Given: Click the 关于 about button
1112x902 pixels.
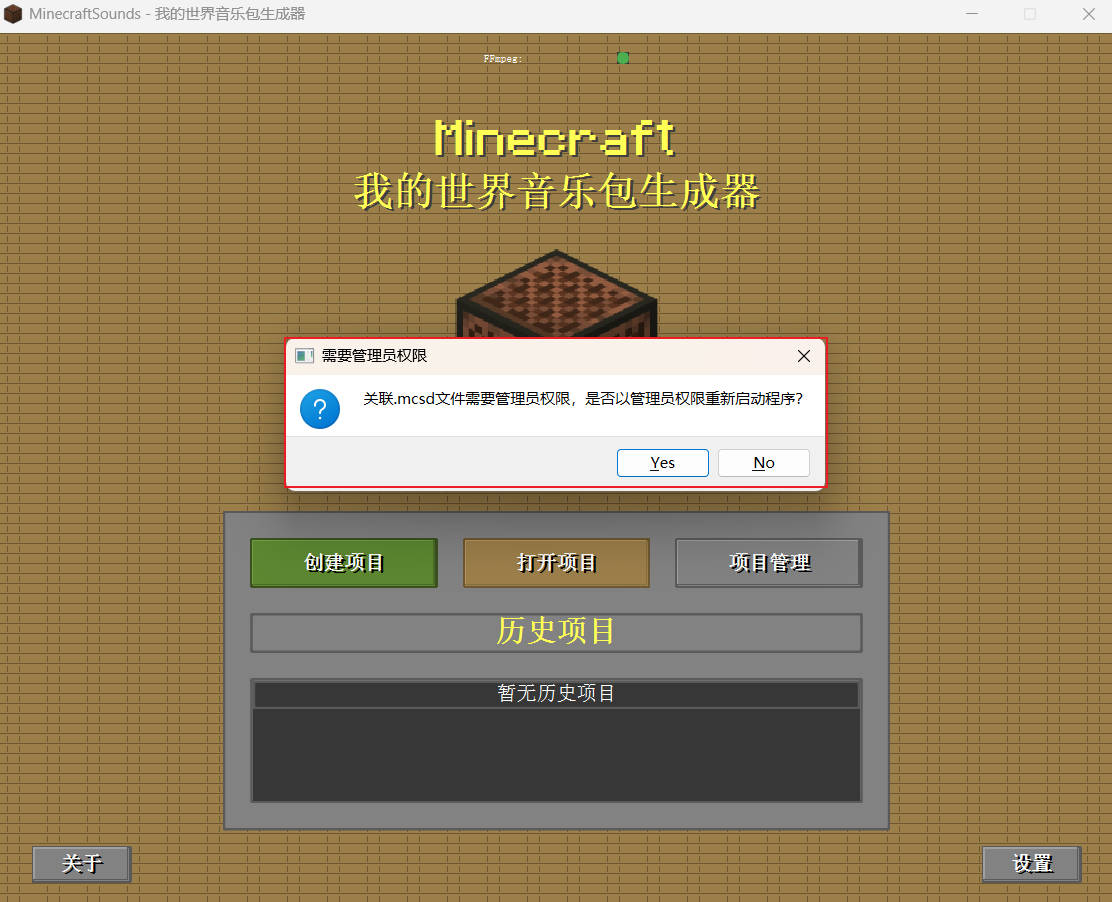Looking at the screenshot, I should (x=81, y=863).
